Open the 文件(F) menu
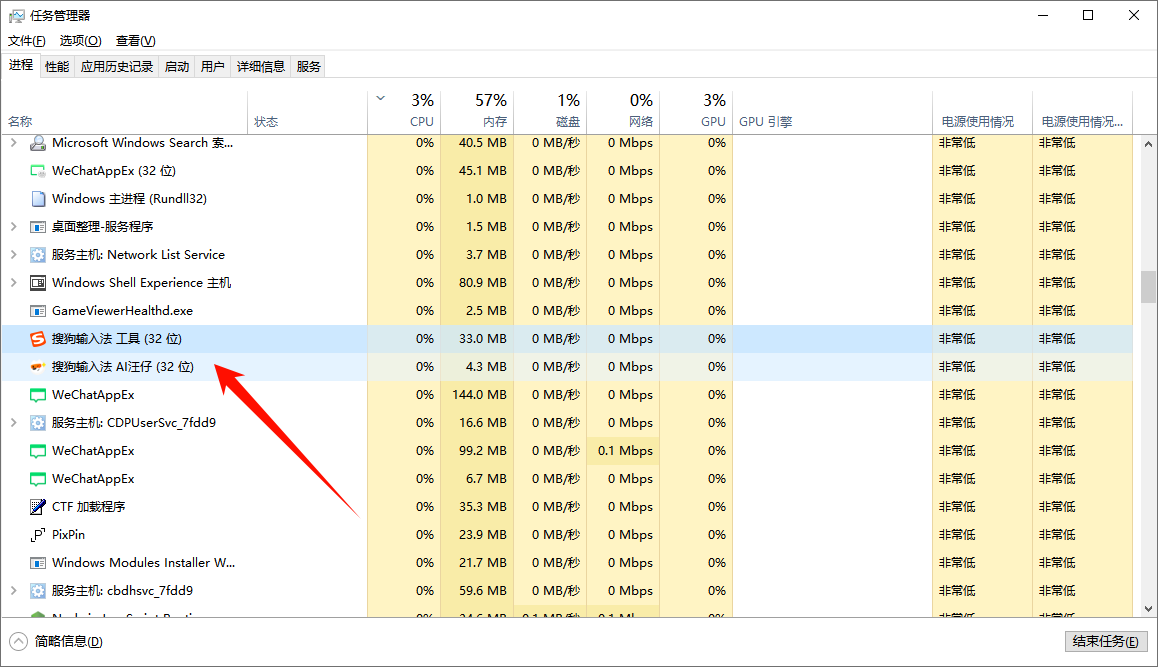 (x=27, y=41)
